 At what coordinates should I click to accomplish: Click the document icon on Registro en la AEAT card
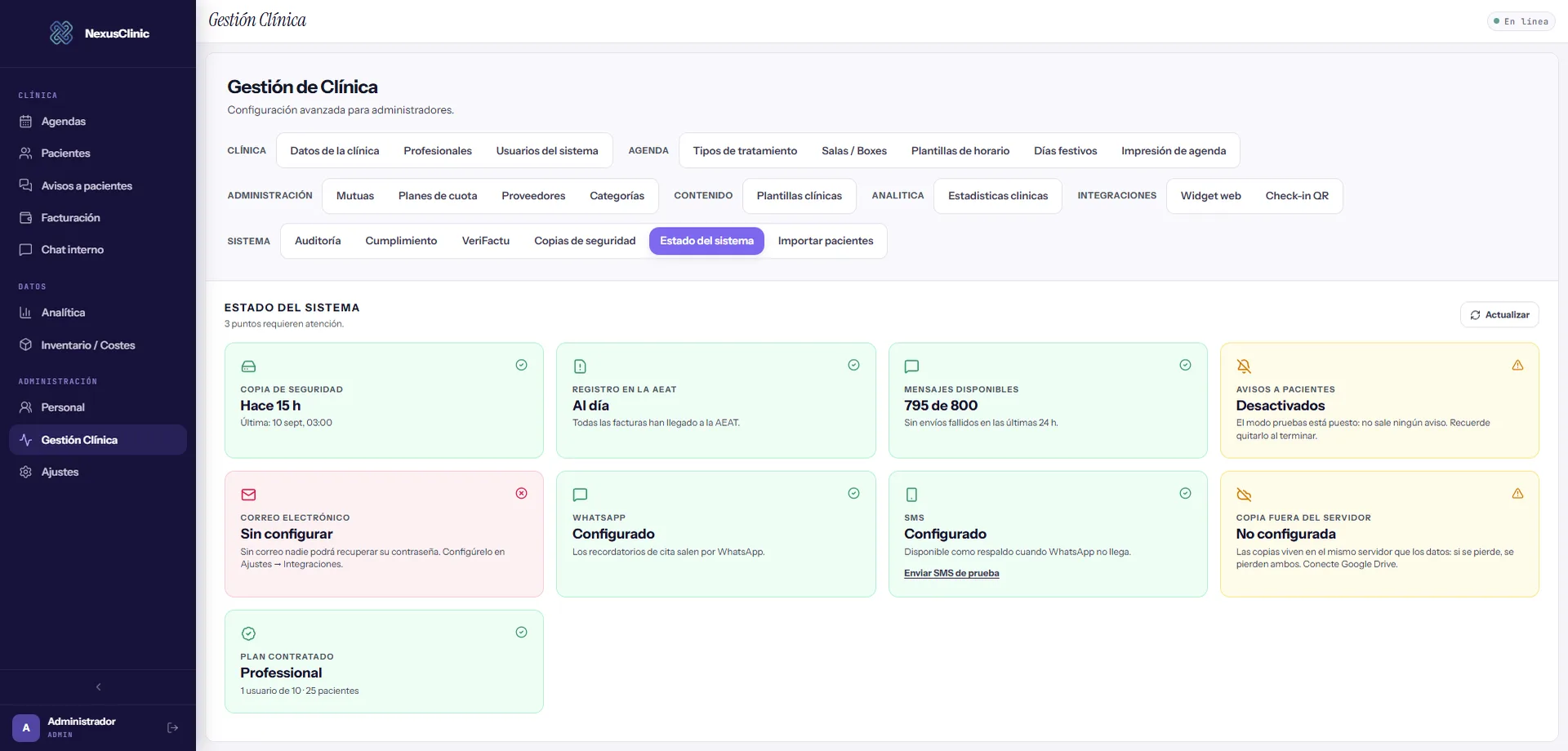[580, 367]
